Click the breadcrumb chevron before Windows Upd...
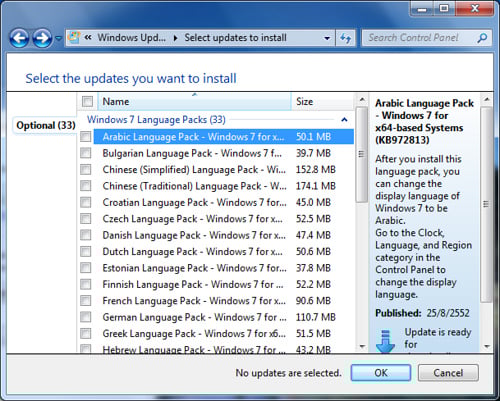The height and width of the screenshot is (401, 500). 88,38
